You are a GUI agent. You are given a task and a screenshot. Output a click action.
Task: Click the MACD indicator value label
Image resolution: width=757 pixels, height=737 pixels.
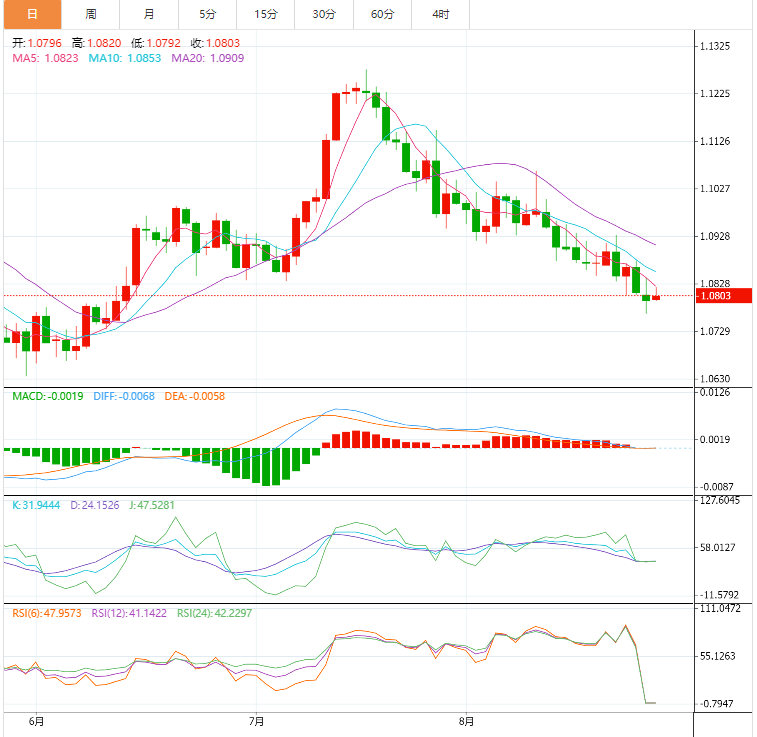[47, 397]
